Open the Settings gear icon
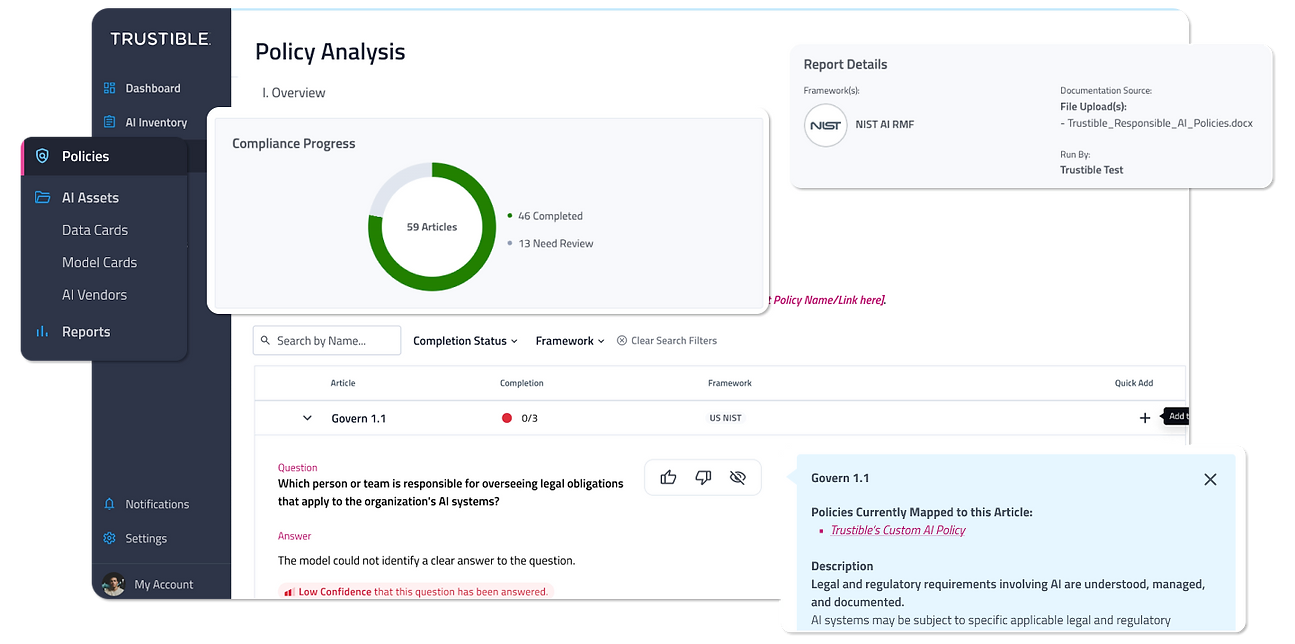Screen dimensions: 1295x644 110,538
